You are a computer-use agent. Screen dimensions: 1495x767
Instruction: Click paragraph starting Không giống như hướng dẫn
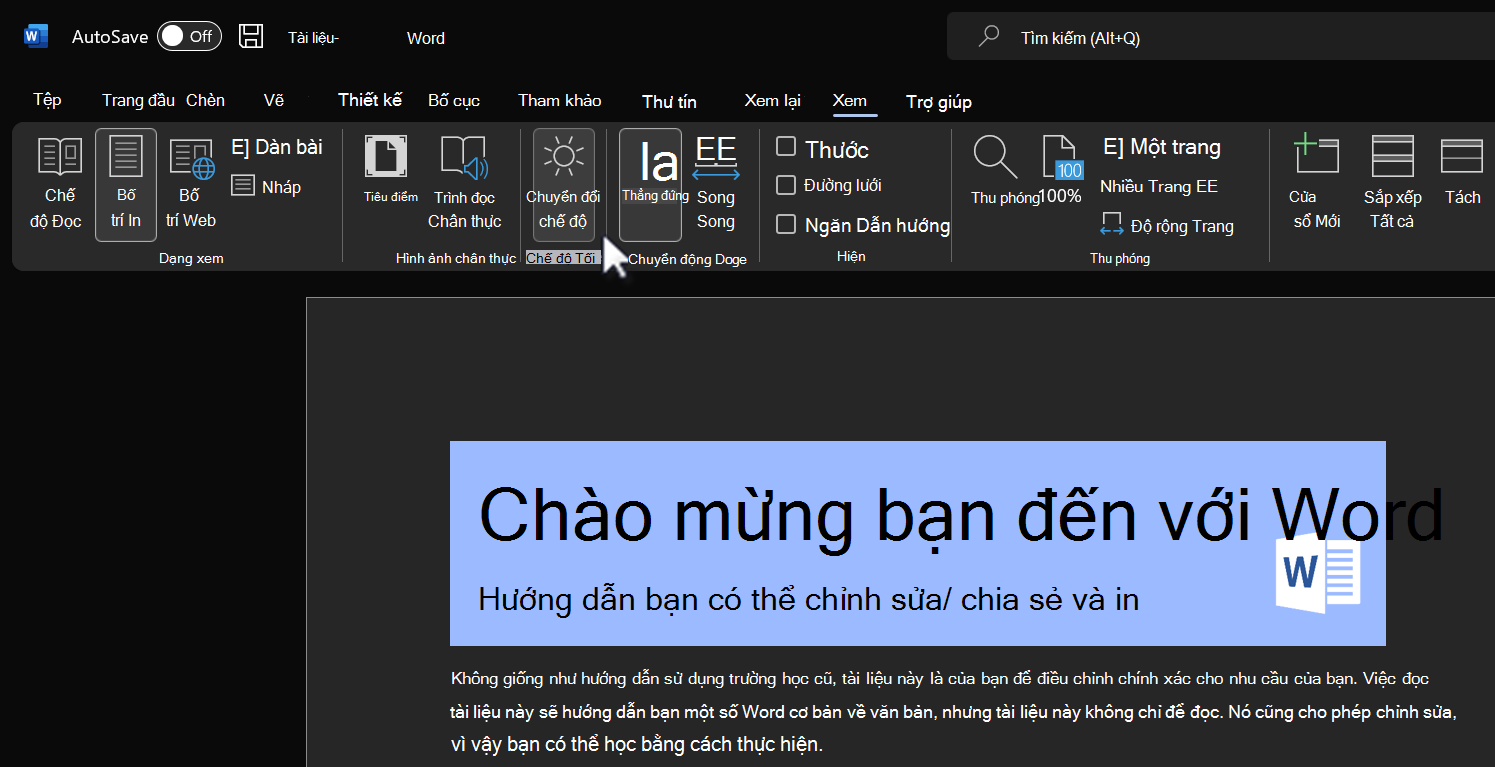click(953, 711)
